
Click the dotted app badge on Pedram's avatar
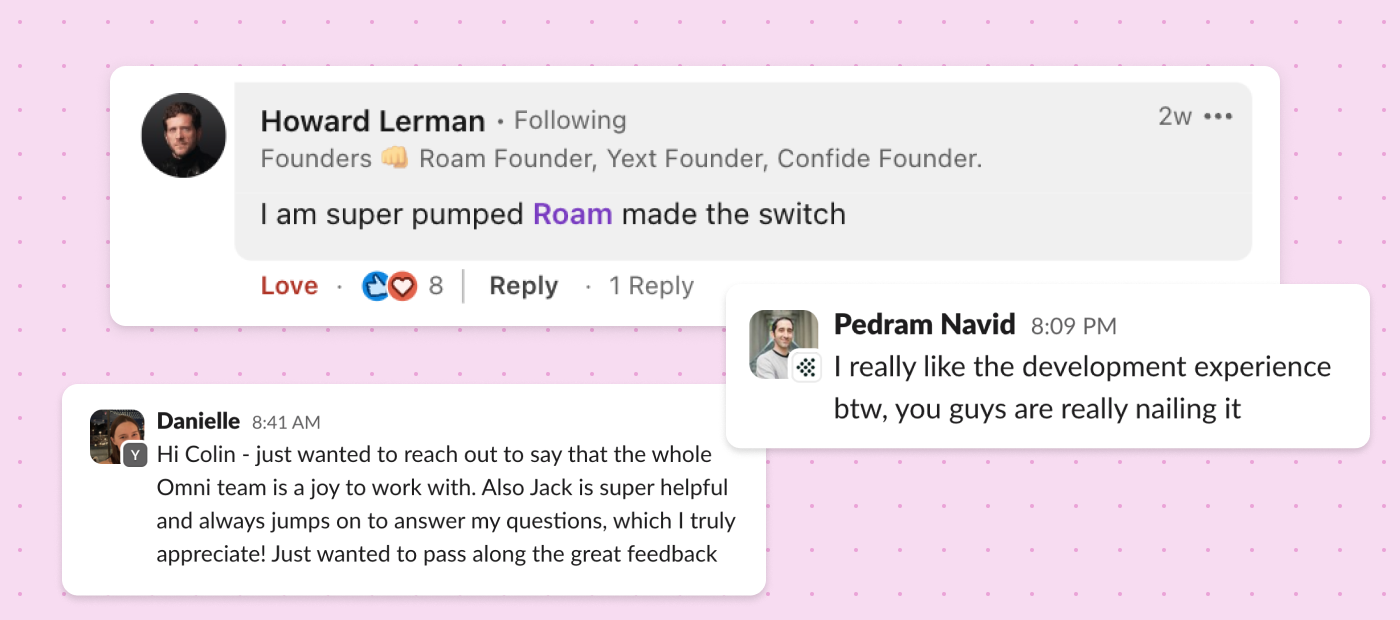coord(807,367)
